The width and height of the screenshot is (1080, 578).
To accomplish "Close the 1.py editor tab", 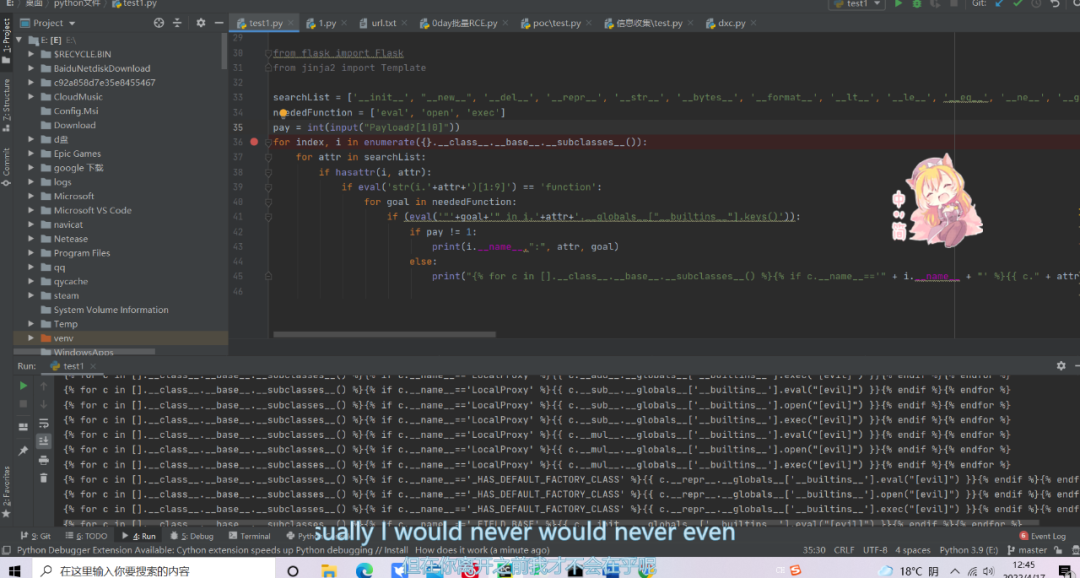I will click(x=345, y=23).
